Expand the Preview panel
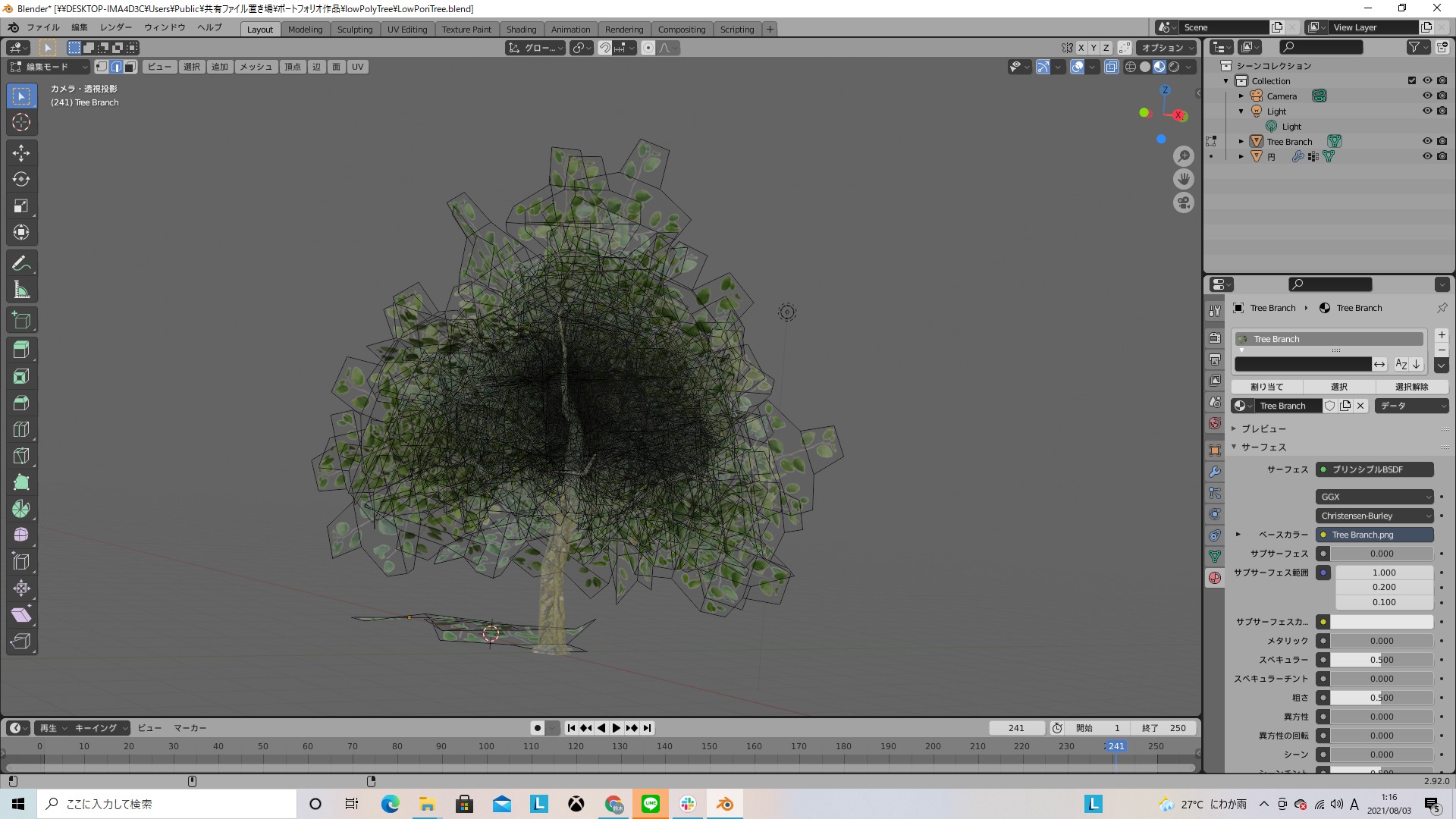Image resolution: width=1456 pixels, height=819 pixels. click(x=1263, y=428)
